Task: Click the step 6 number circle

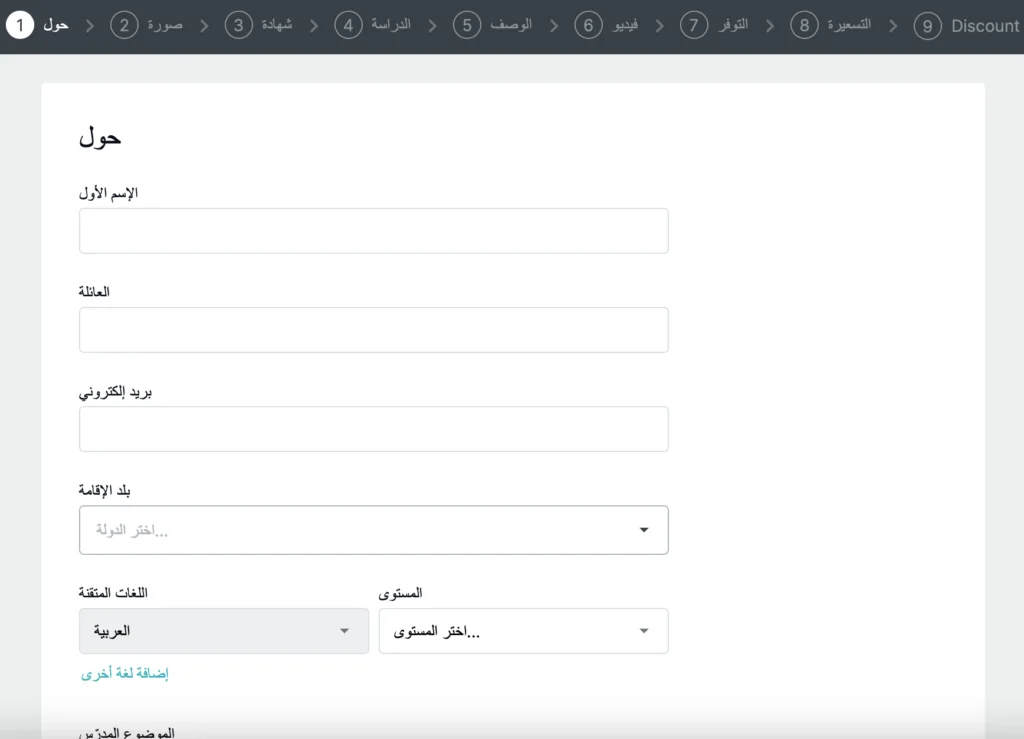Action: 588,25
